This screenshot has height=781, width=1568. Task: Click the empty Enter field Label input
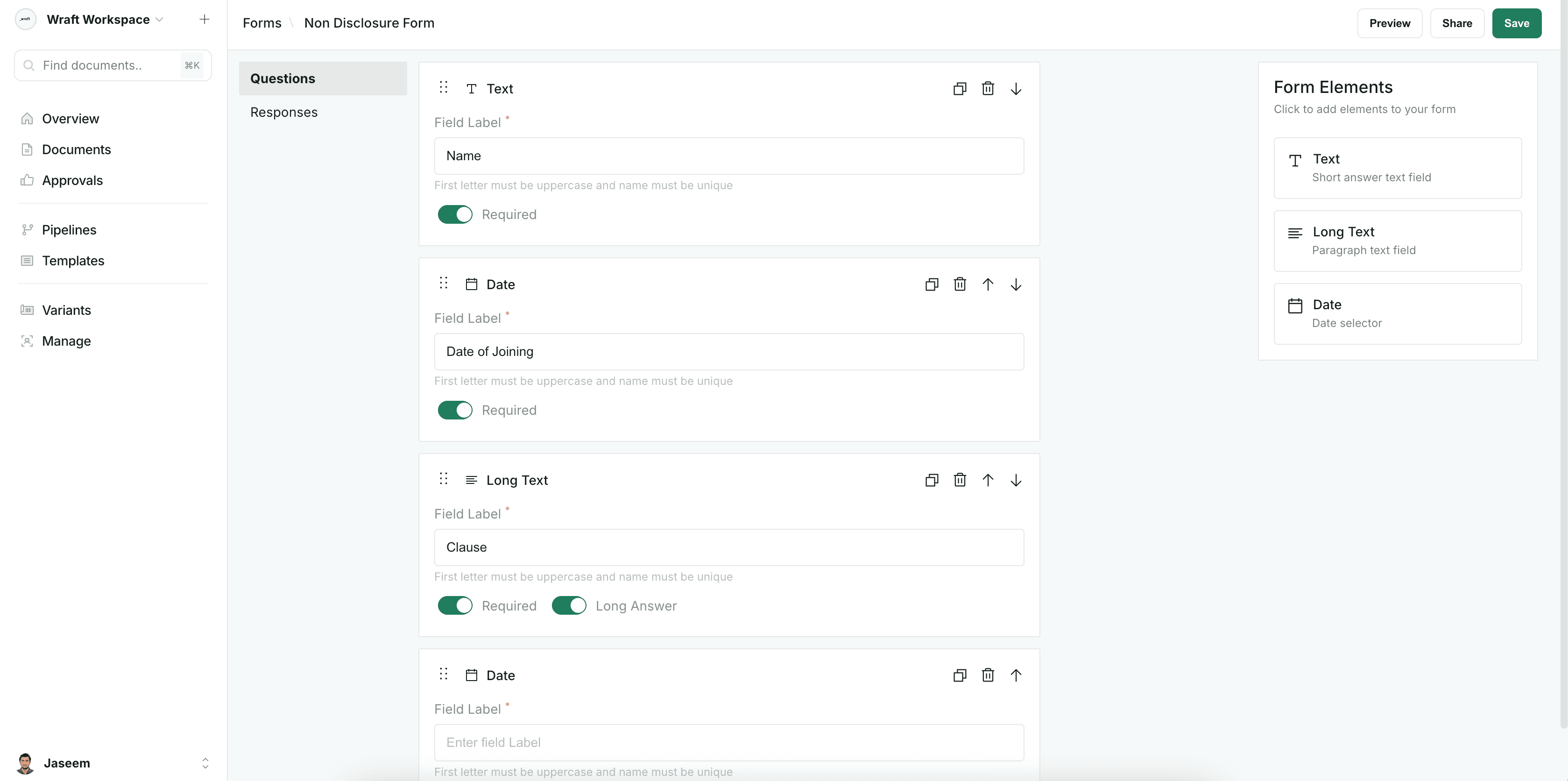(728, 743)
